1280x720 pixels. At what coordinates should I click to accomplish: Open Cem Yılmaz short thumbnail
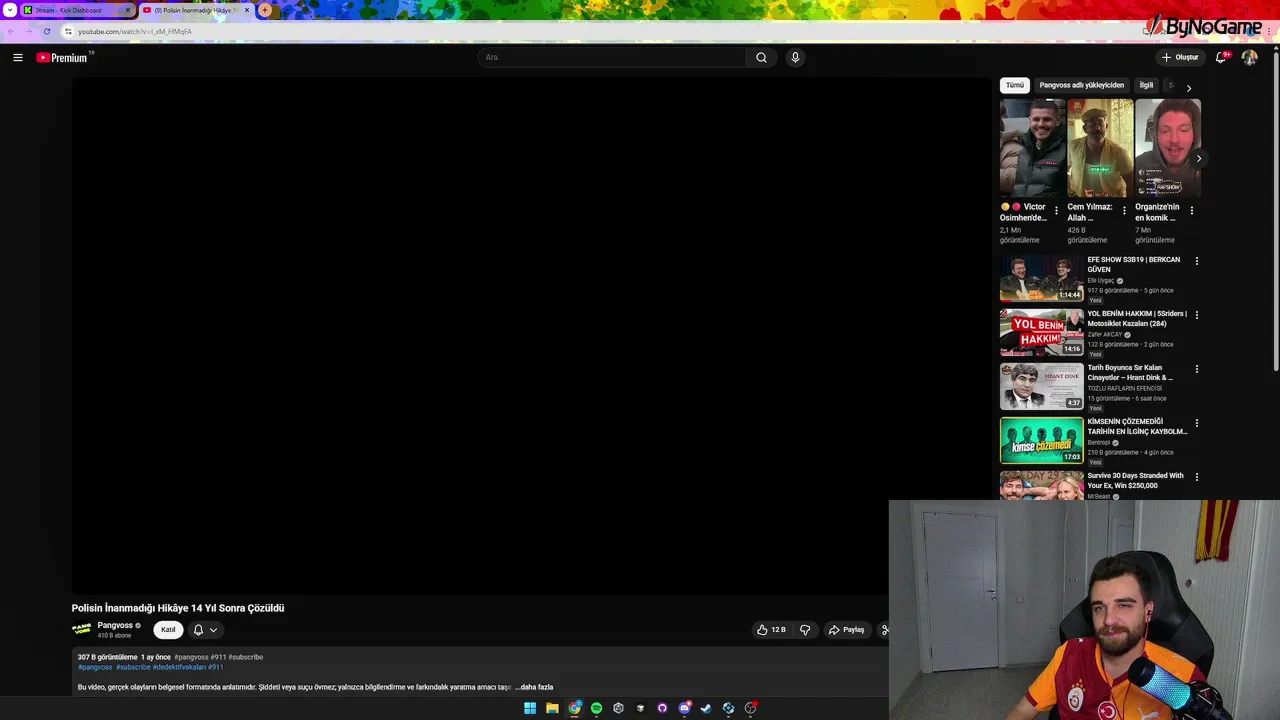[x=1100, y=148]
